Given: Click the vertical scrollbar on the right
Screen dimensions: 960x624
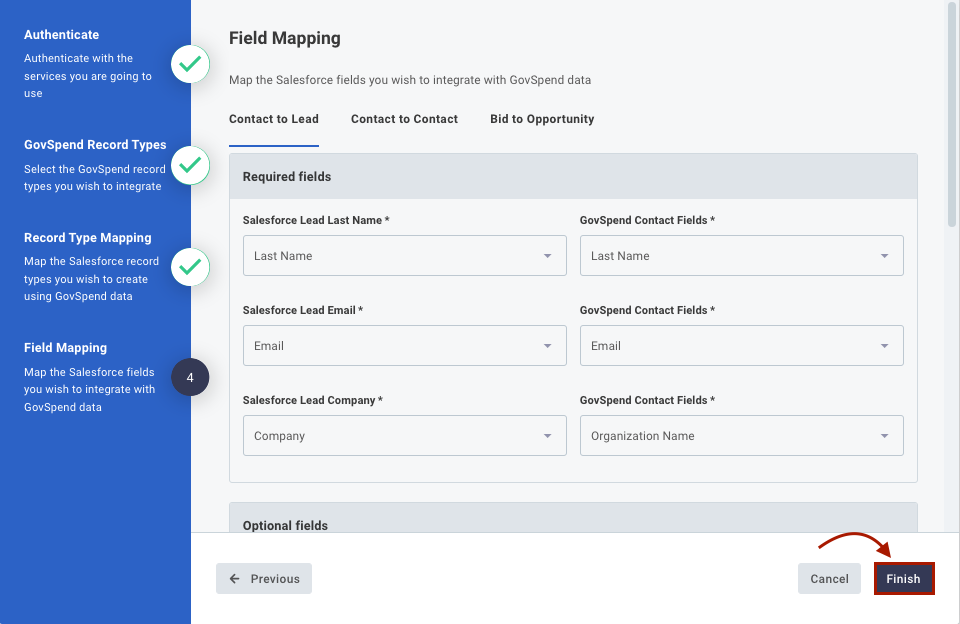Looking at the screenshot, I should [x=952, y=114].
